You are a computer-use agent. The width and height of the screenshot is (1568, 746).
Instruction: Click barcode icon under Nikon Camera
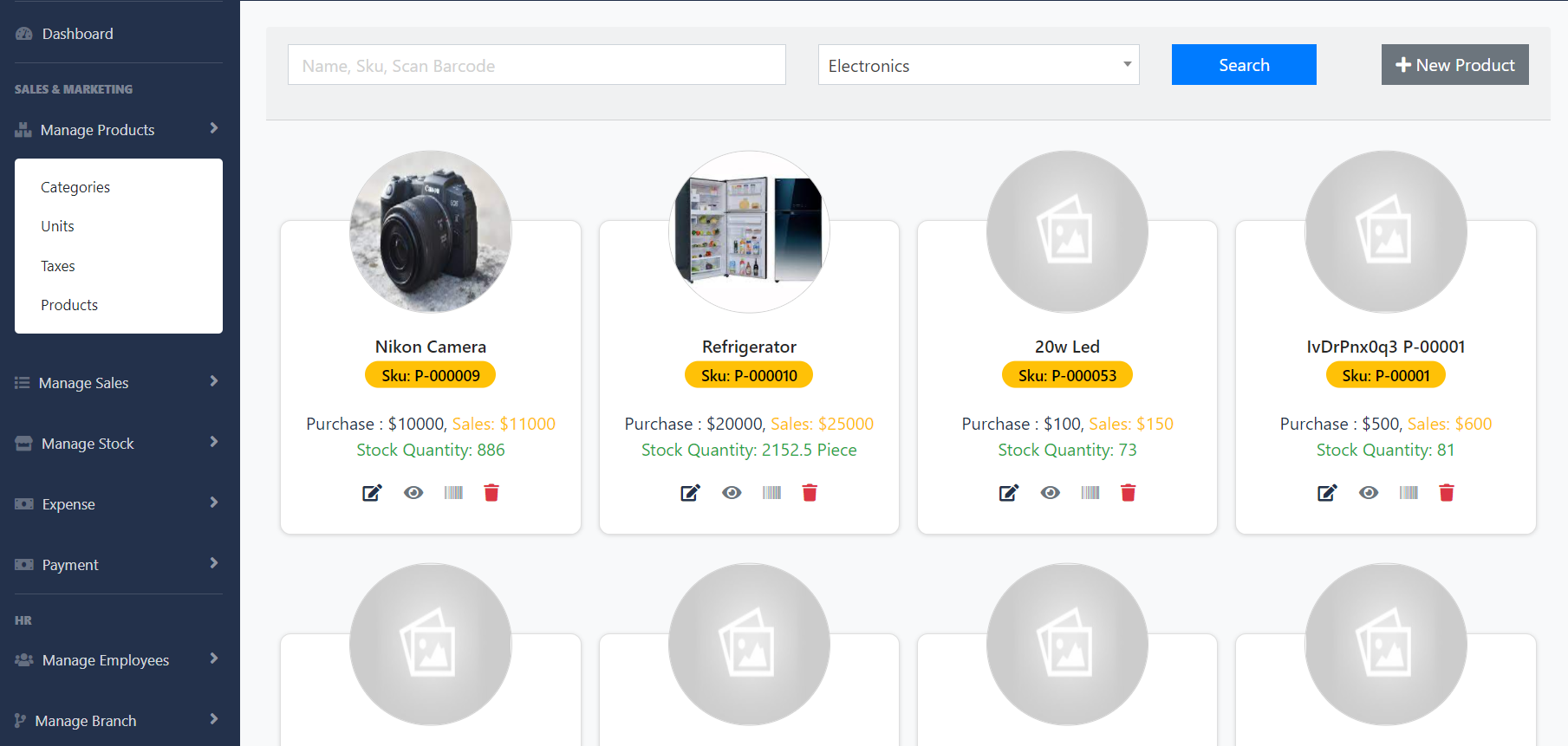[453, 493]
